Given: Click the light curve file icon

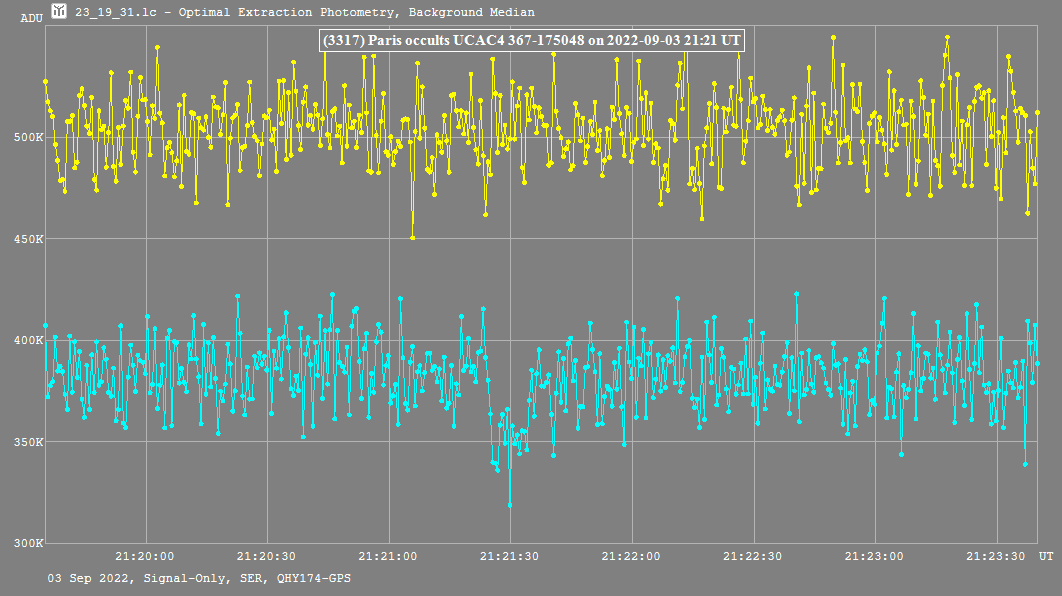Looking at the screenshot, I should point(60,12).
